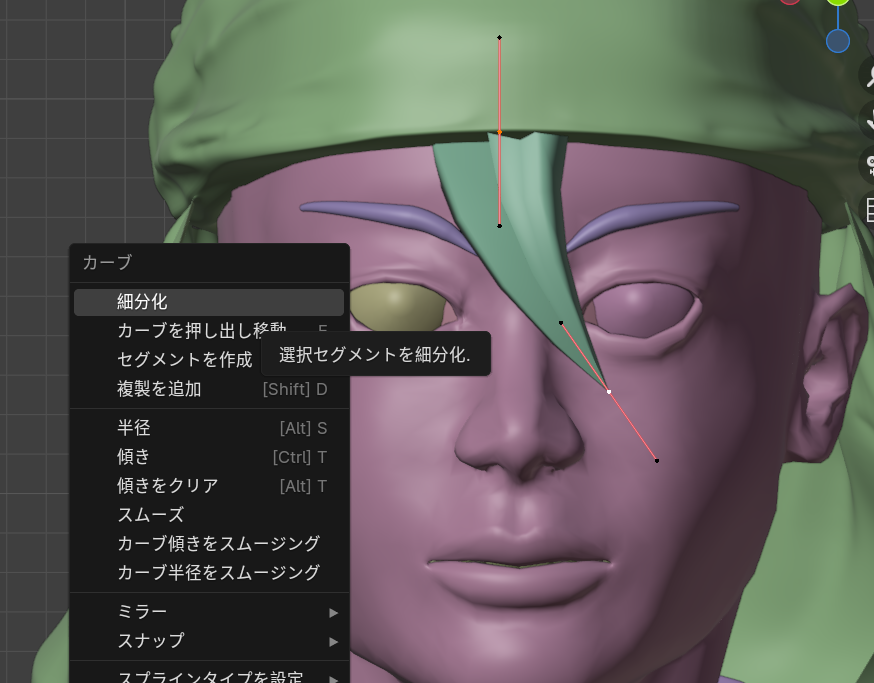874x683 pixels.
Task: Click the blue Z axis gizmo circle
Action: tap(838, 41)
